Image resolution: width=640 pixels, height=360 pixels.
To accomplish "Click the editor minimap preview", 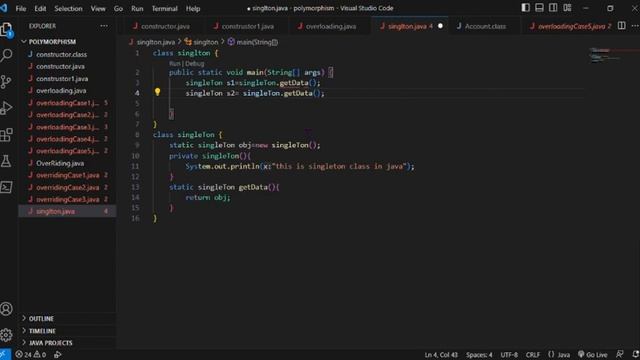I will 605,55.
